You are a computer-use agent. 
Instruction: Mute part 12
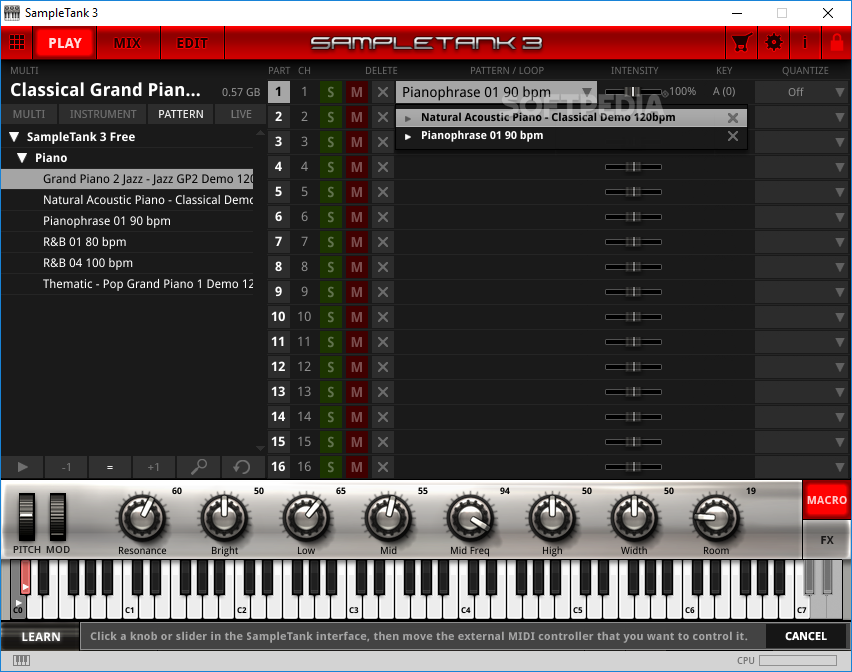click(x=356, y=367)
